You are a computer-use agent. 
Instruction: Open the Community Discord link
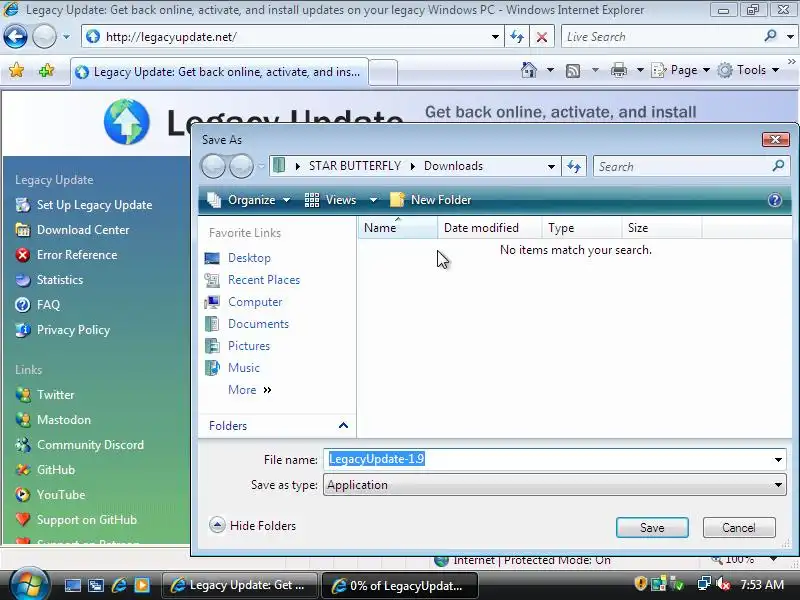click(90, 444)
